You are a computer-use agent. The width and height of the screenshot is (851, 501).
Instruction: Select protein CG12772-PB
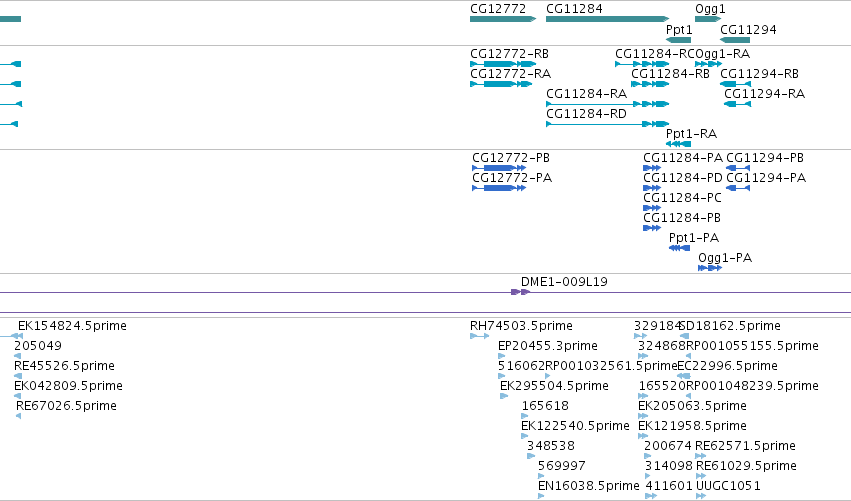coord(499,168)
